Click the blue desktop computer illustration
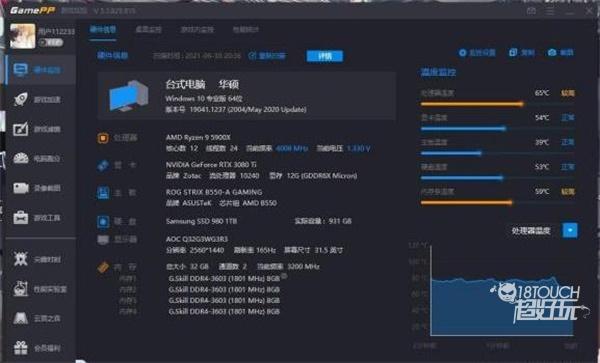This screenshot has width=600, height=363. [129, 96]
